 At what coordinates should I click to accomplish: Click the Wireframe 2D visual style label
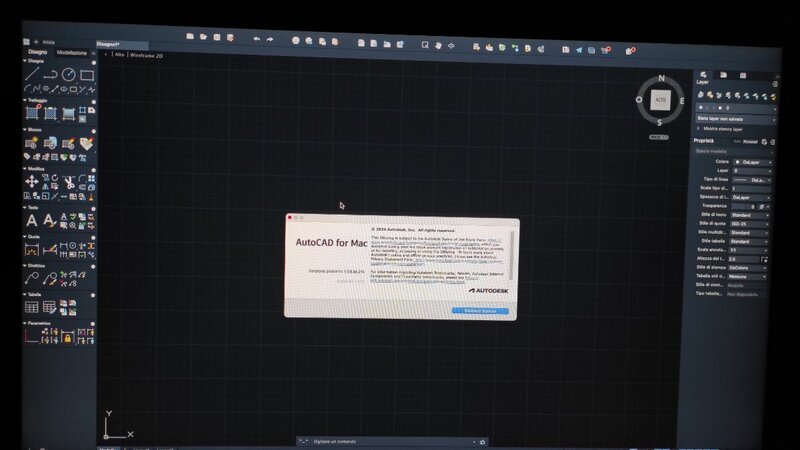pyautogui.click(x=146, y=55)
